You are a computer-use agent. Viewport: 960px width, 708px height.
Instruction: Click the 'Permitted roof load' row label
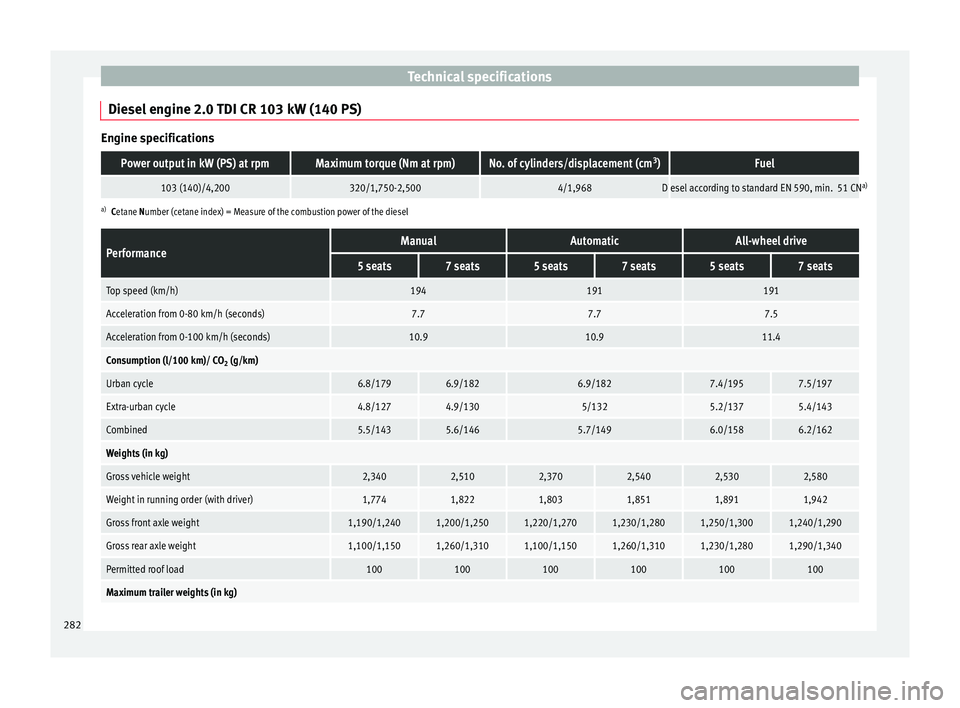point(145,570)
